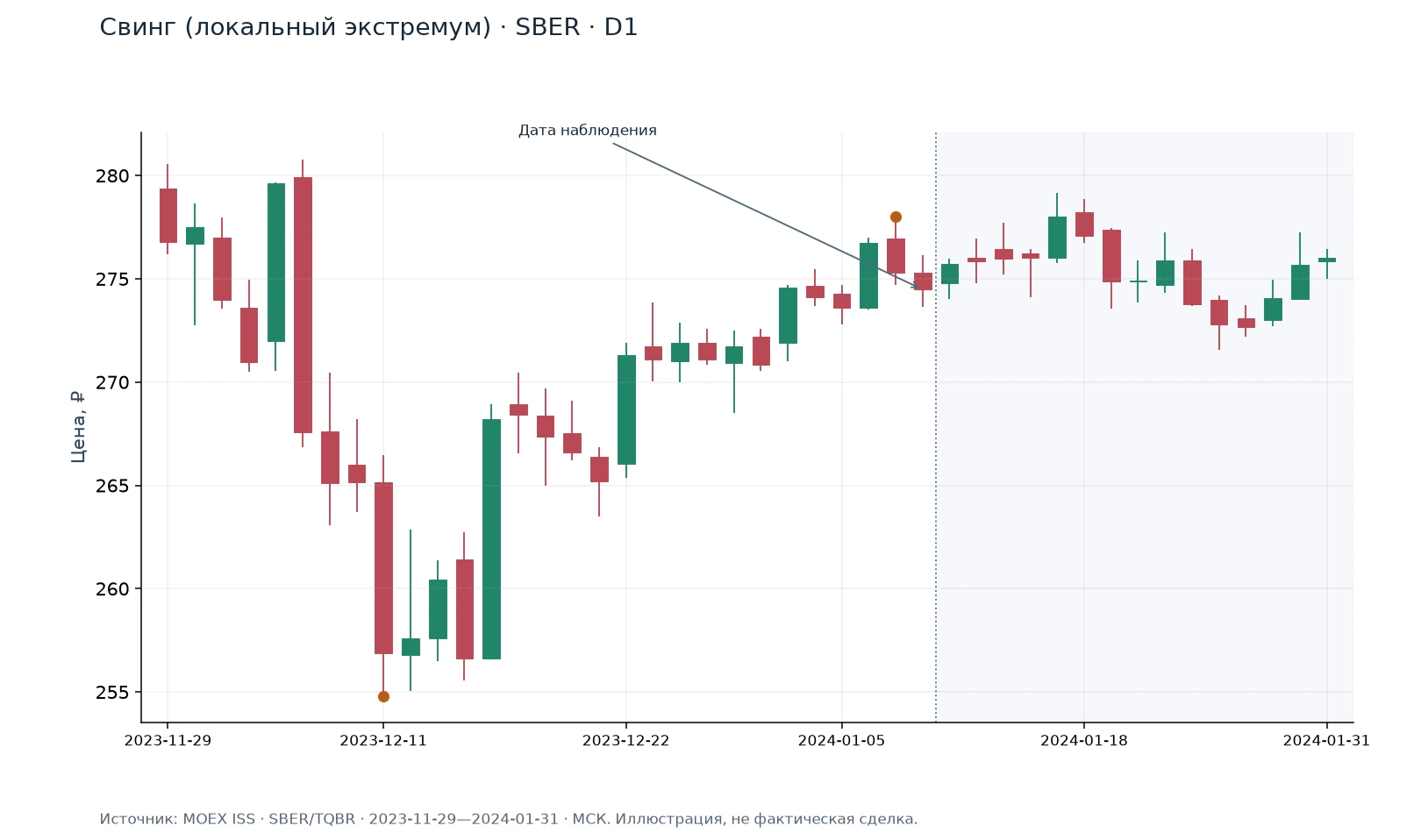Click the y-axis tick label 280
1421x840 pixels.
[112, 176]
